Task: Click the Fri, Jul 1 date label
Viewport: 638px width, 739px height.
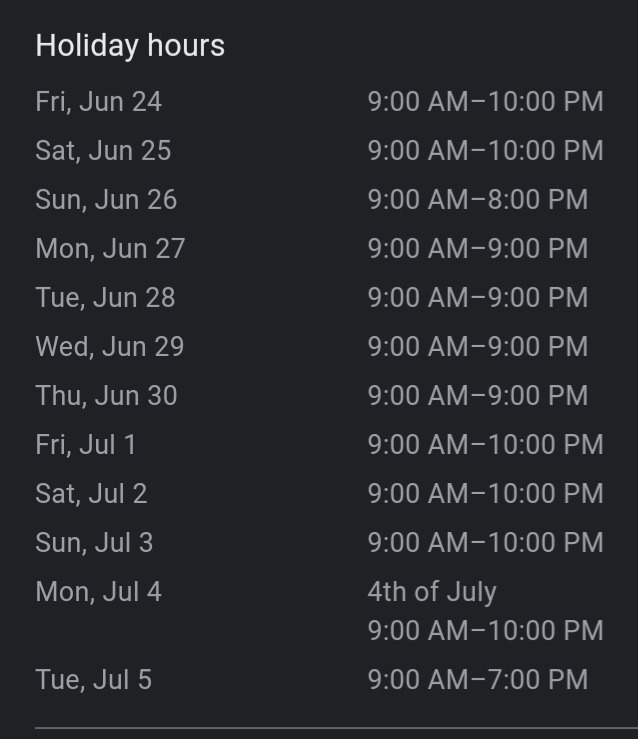Action: click(x=86, y=445)
